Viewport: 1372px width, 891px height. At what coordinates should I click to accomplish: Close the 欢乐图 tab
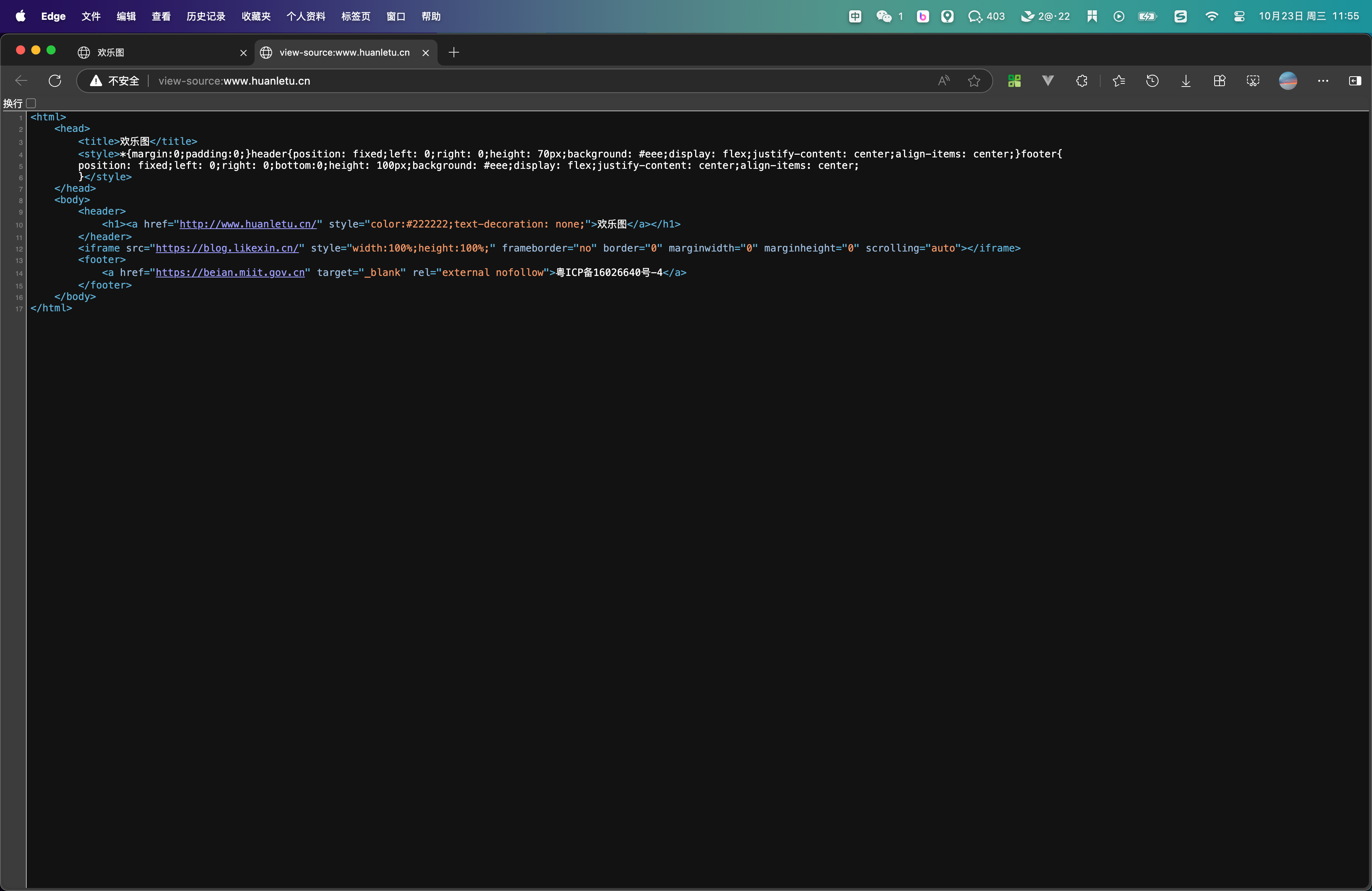[243, 53]
